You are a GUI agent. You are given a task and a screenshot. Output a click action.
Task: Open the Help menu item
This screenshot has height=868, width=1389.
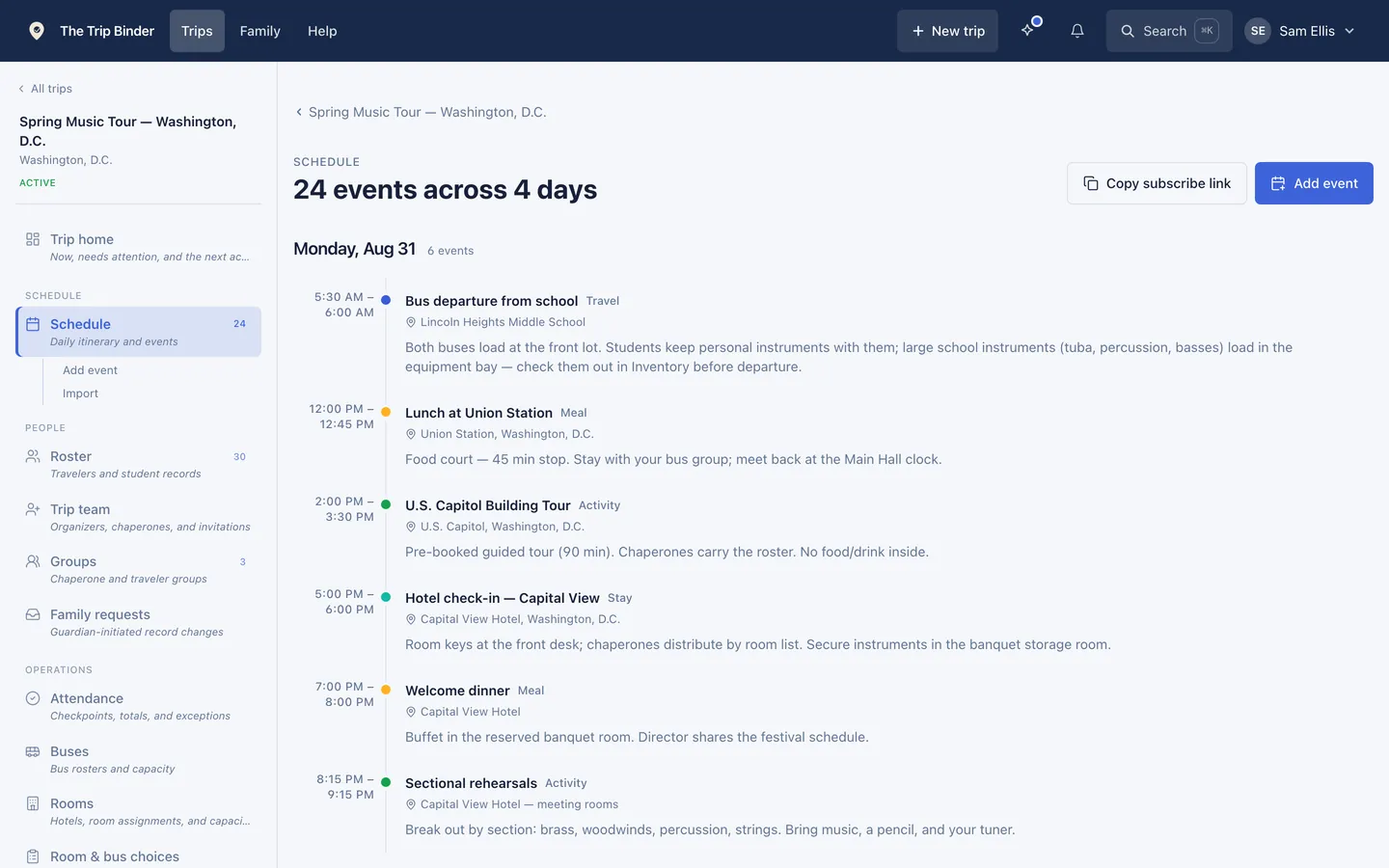(322, 31)
